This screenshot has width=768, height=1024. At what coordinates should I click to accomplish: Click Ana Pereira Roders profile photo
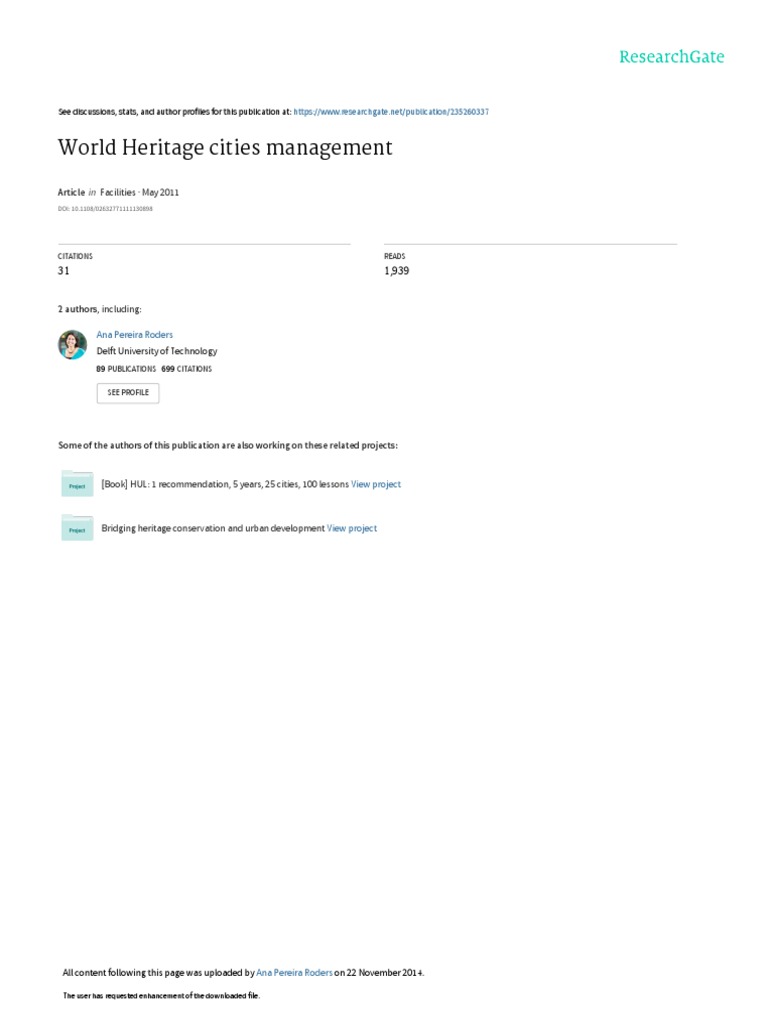pyautogui.click(x=72, y=345)
